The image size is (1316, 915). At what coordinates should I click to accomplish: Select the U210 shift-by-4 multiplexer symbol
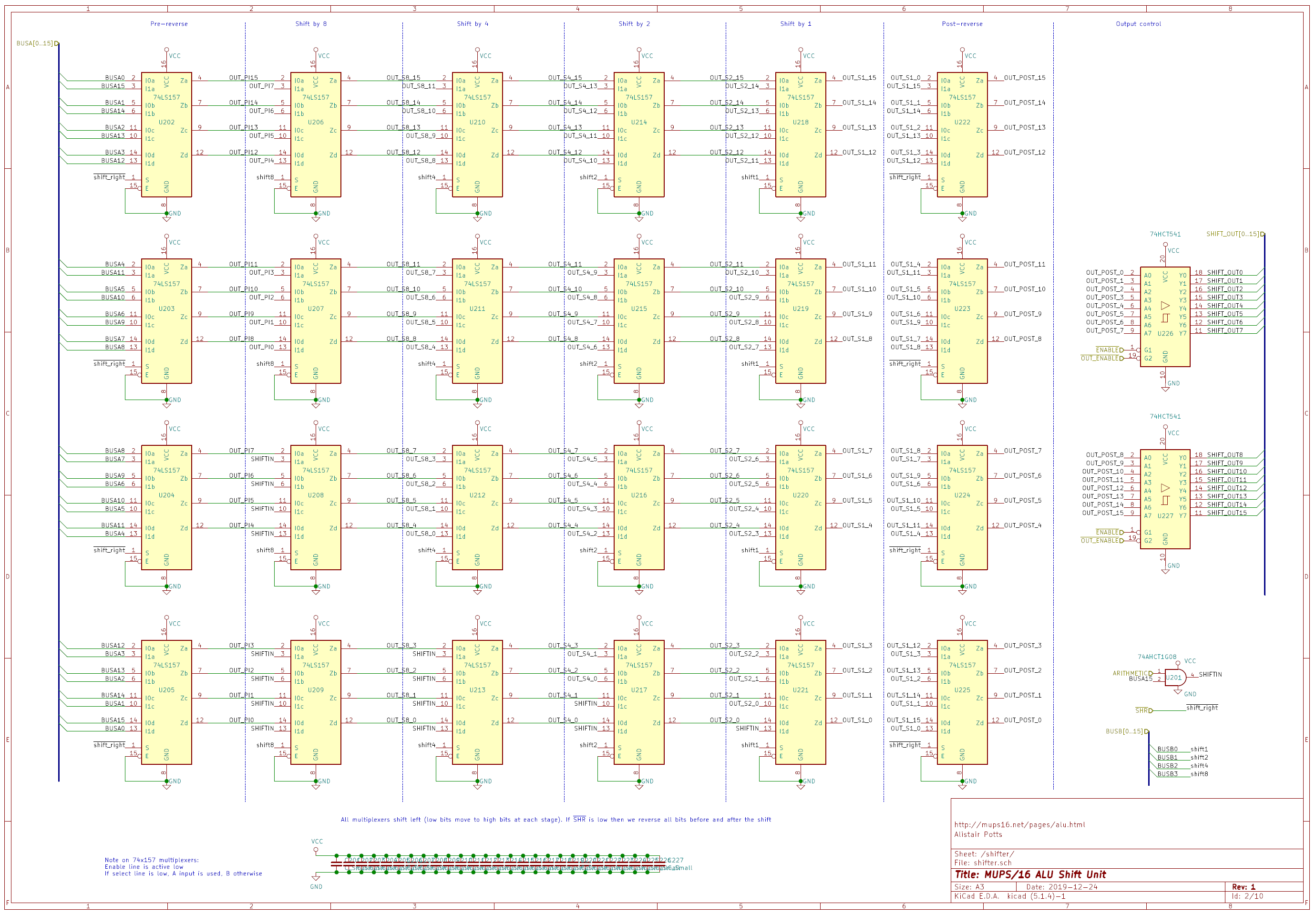point(477,135)
